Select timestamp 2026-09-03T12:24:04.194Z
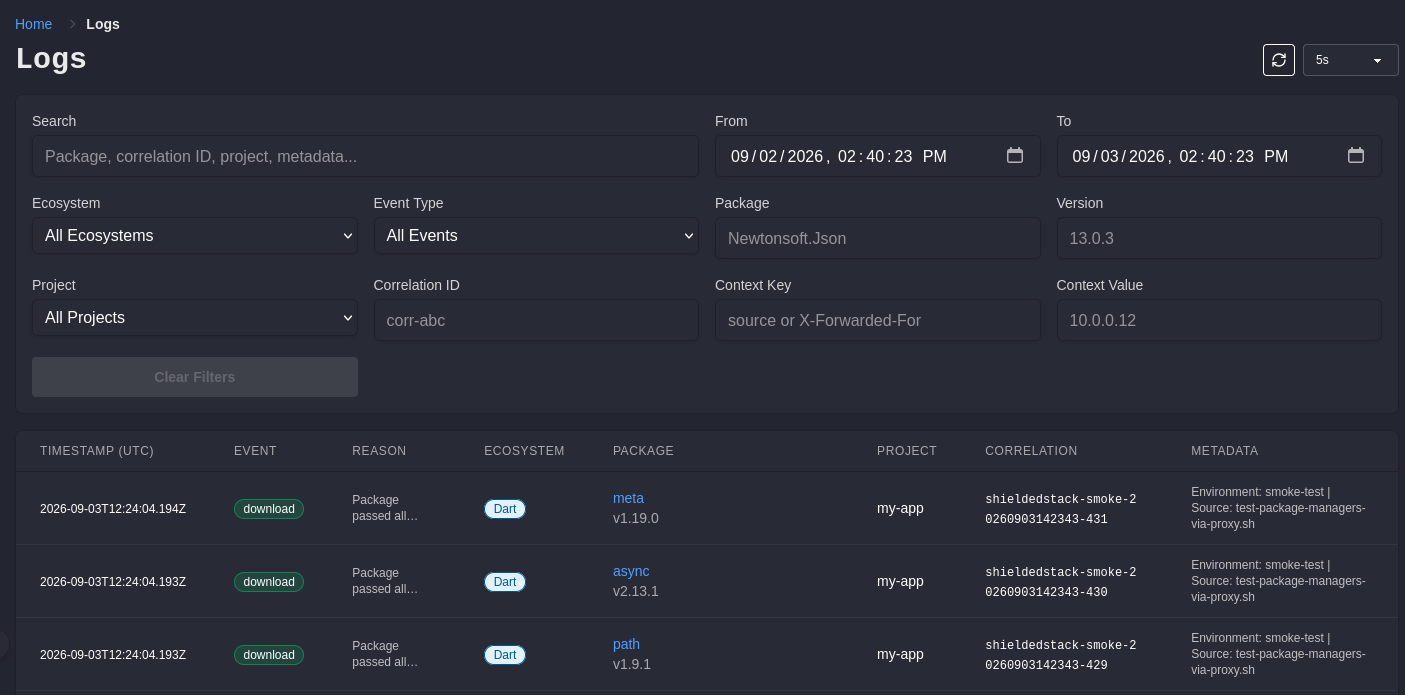 point(113,509)
